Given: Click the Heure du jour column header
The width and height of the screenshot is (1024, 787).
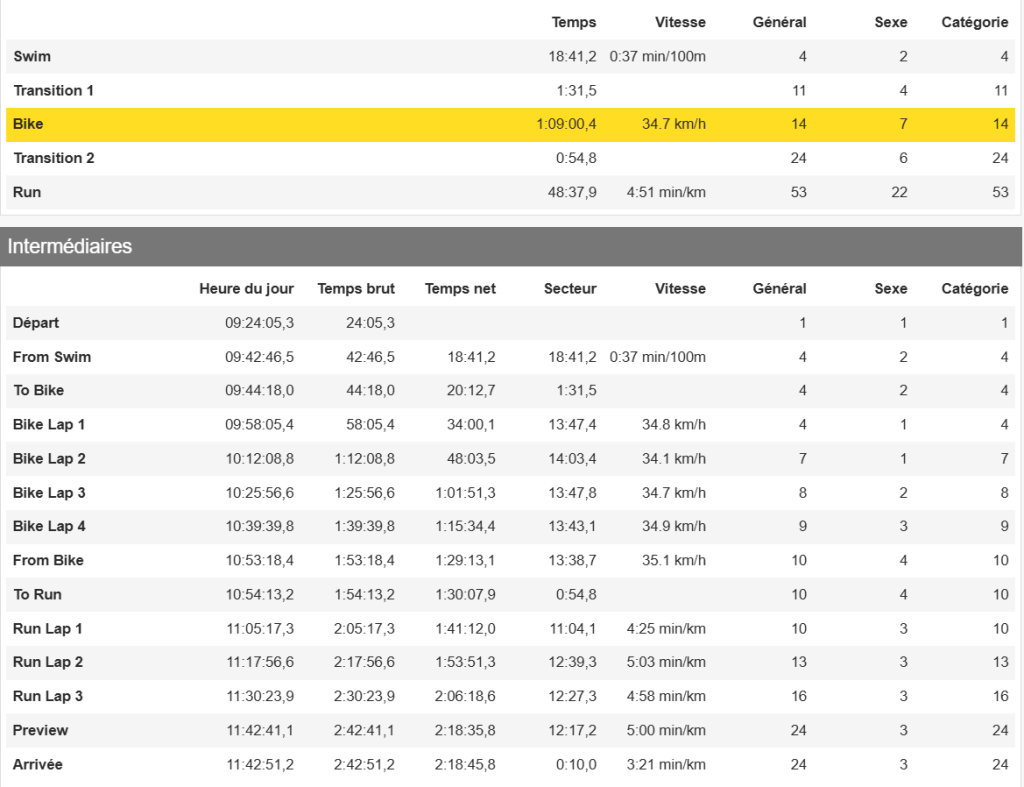Looking at the screenshot, I should coord(246,288).
